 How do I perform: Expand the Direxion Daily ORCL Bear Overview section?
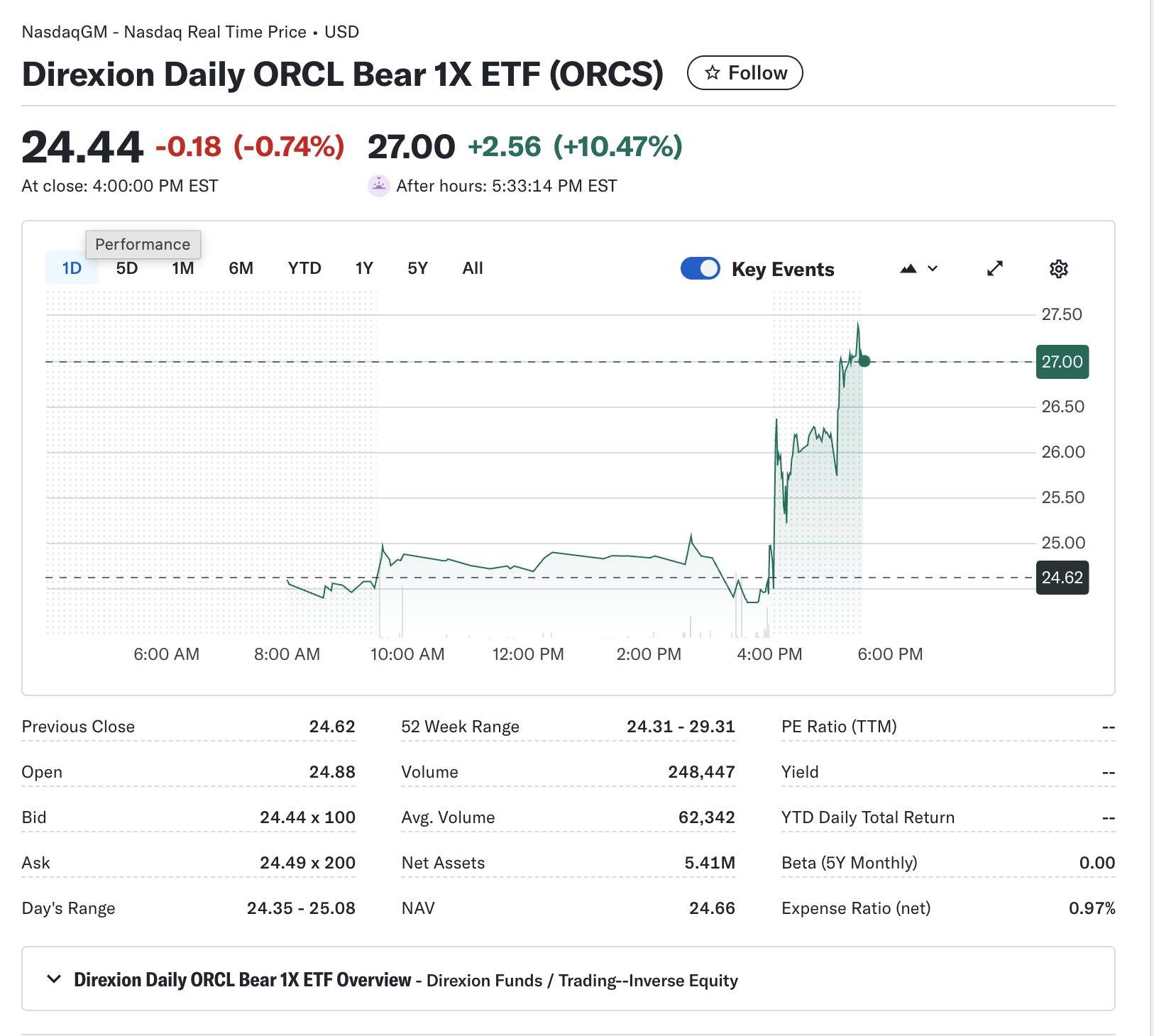click(54, 980)
